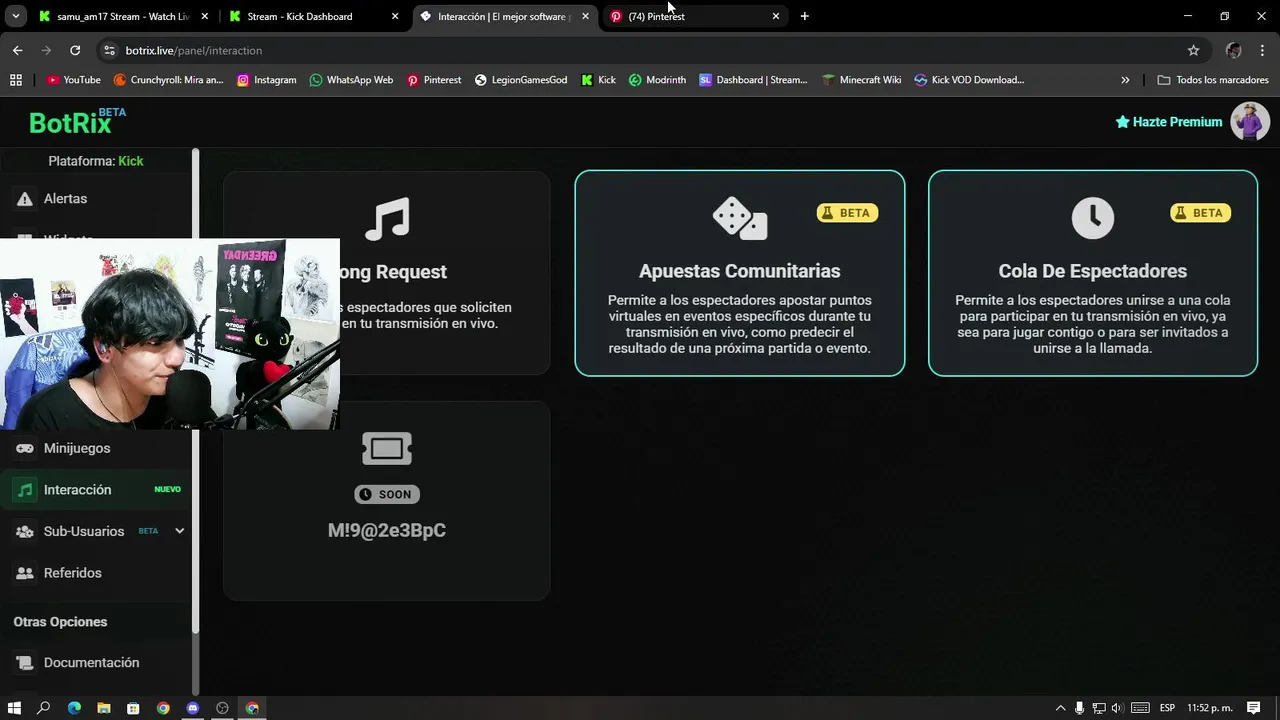Click the star icon beside Hazte Premium
The width and height of the screenshot is (1280, 720).
[1122, 122]
